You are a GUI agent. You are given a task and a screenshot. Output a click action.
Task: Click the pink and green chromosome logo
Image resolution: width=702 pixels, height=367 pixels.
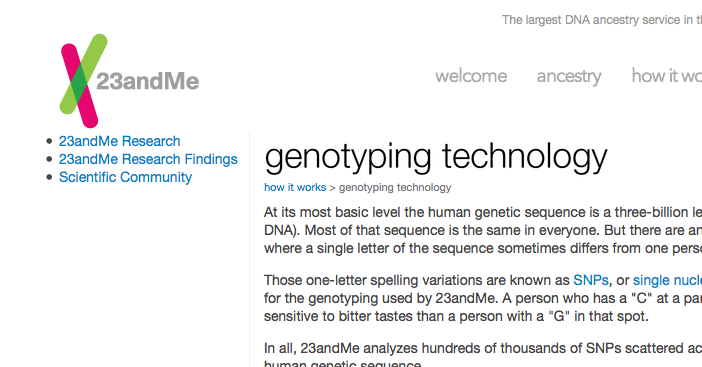81,81
